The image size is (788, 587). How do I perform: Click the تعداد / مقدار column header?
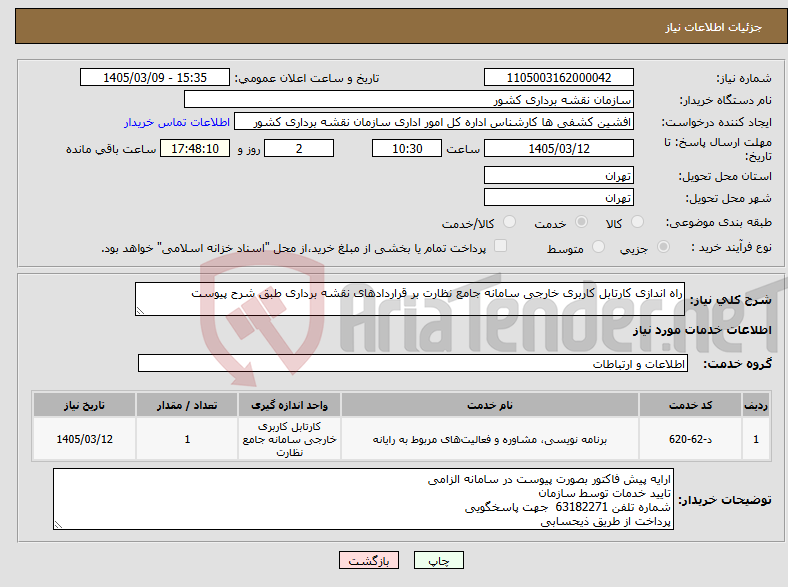pyautogui.click(x=187, y=405)
